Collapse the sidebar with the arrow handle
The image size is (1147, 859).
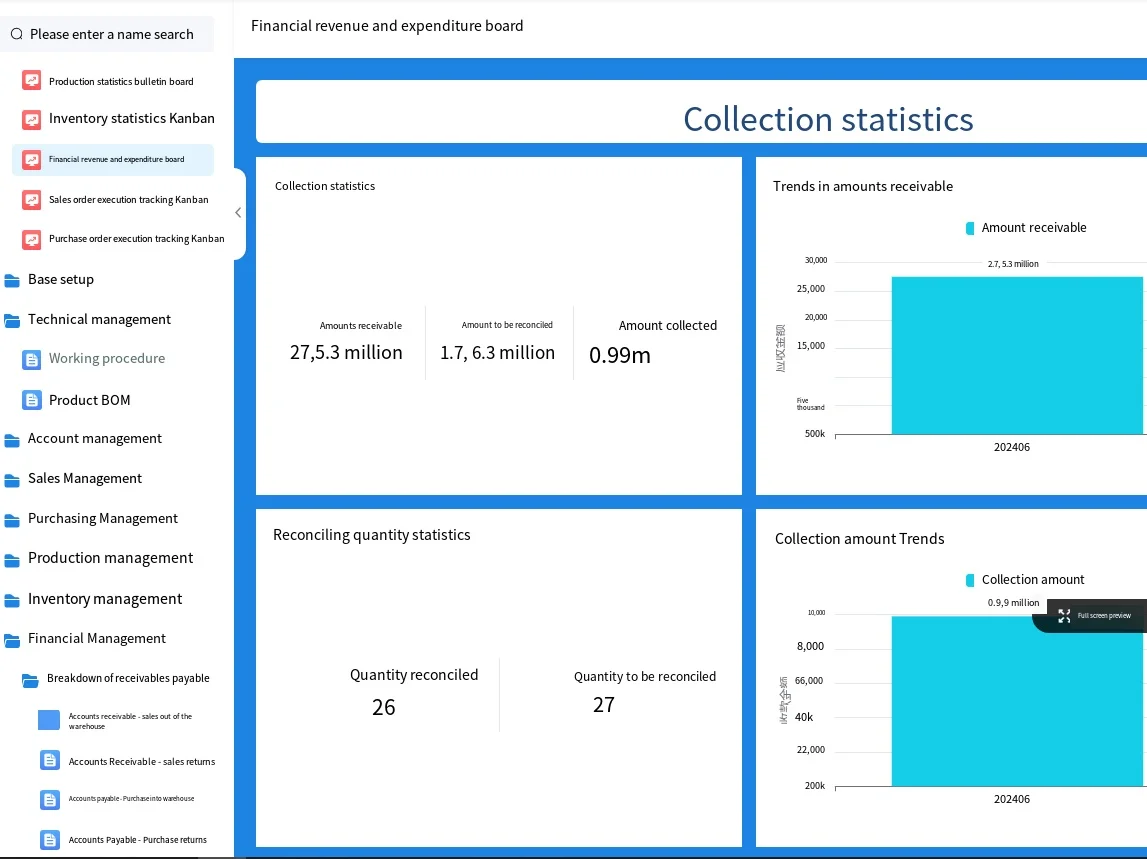click(x=238, y=213)
